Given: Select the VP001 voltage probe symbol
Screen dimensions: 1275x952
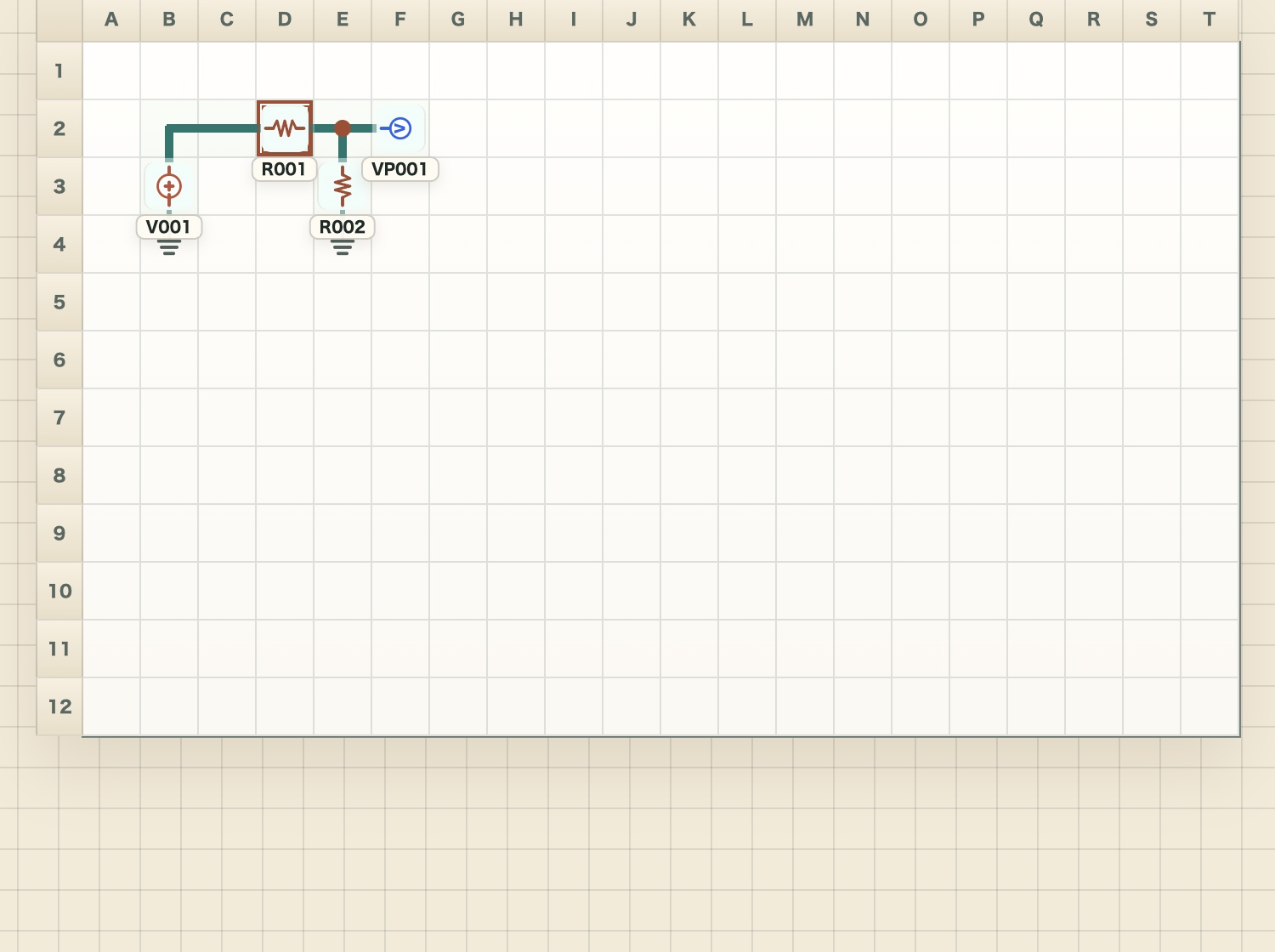Looking at the screenshot, I should (x=399, y=128).
